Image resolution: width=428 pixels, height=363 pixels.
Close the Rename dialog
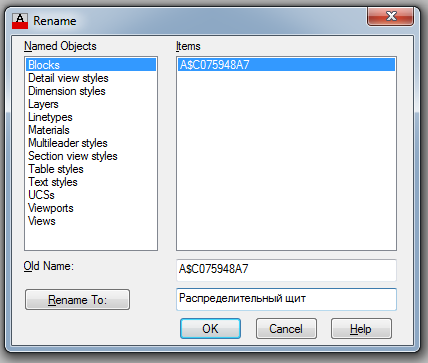[x=391, y=16]
